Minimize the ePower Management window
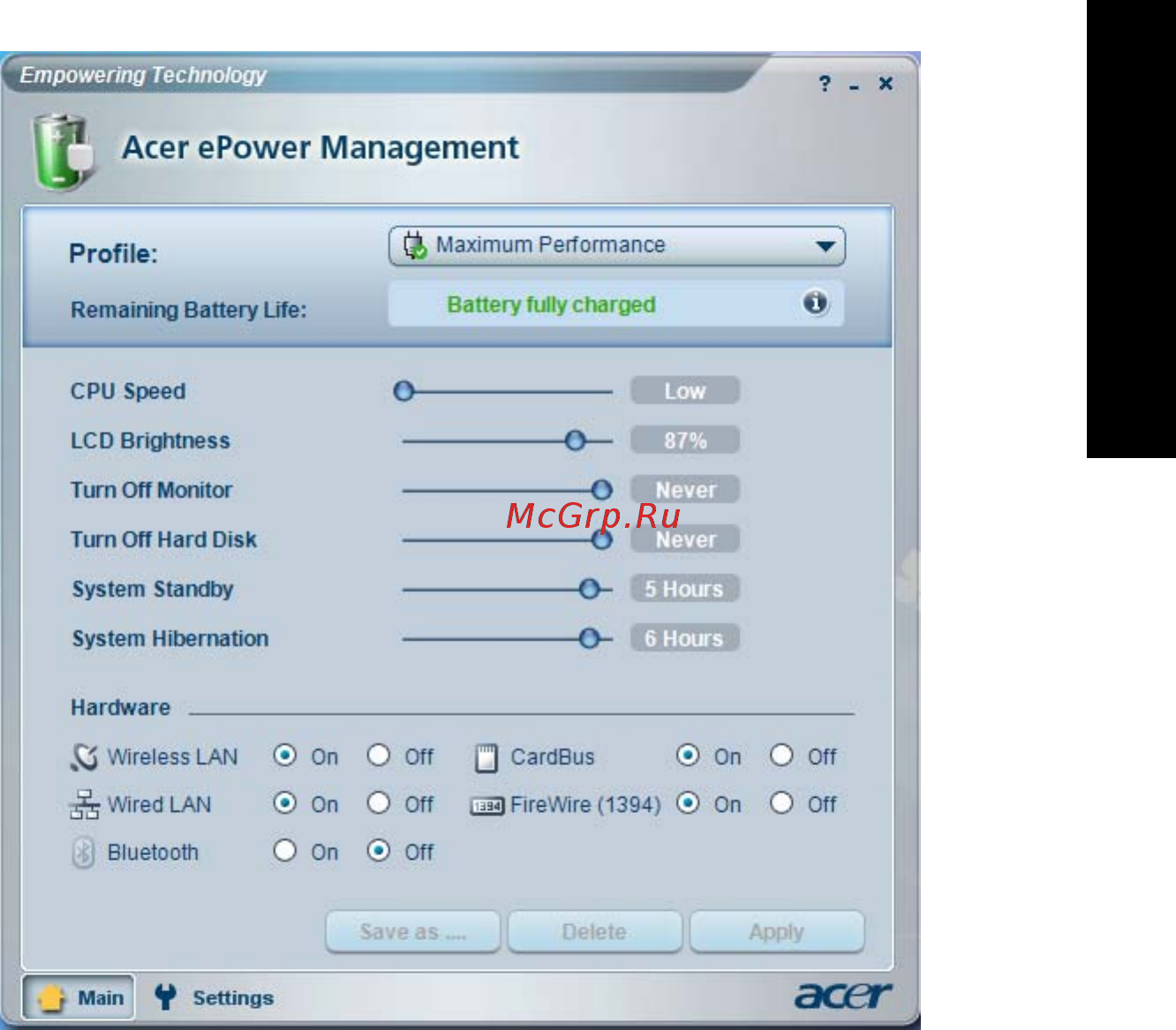The width and height of the screenshot is (1176, 1030). tap(854, 86)
